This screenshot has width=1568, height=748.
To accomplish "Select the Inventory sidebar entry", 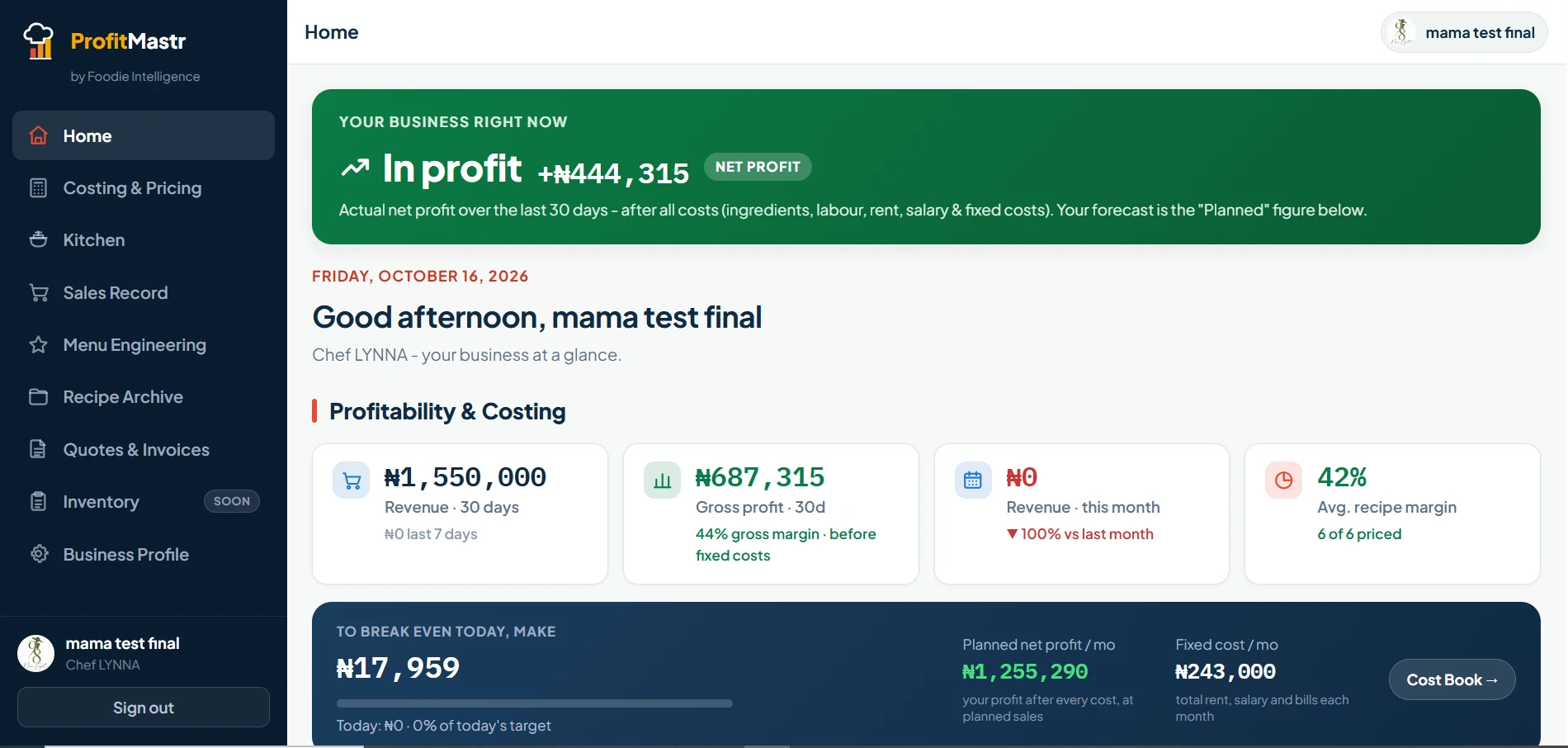I will pos(144,501).
